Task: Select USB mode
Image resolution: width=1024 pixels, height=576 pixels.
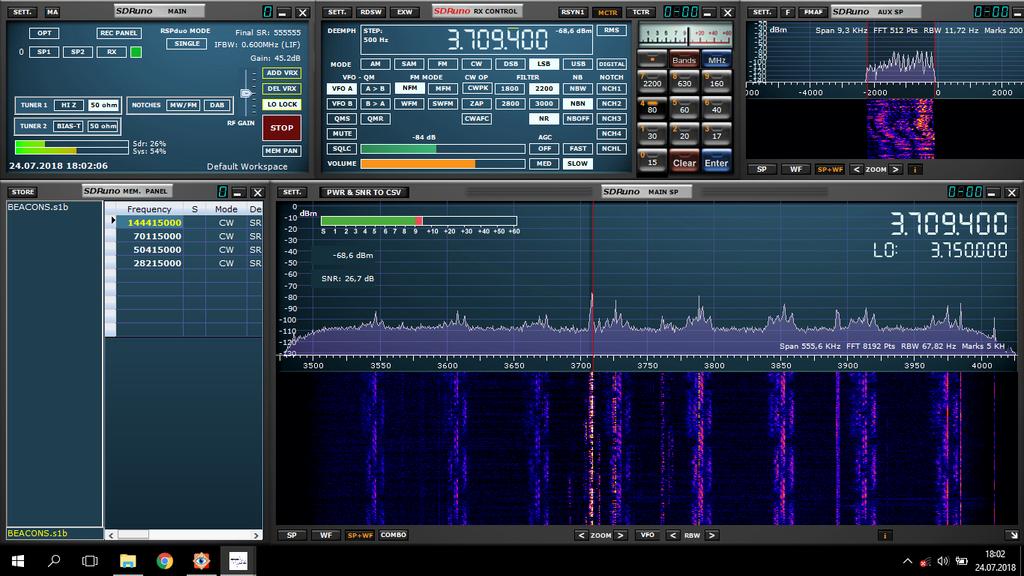Action: pyautogui.click(x=577, y=64)
